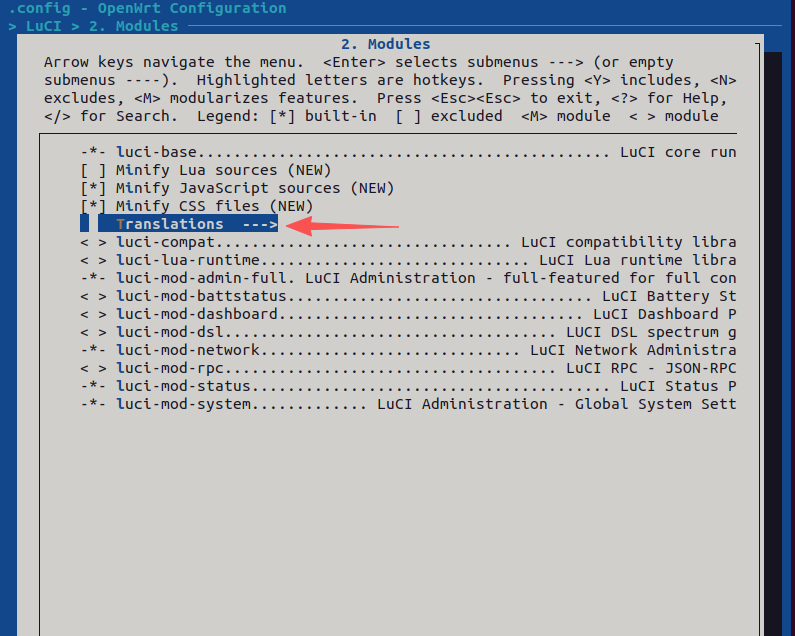The width and height of the screenshot is (795, 636).
Task: Click the luci-lua-runtime row name
Action: click(188, 260)
